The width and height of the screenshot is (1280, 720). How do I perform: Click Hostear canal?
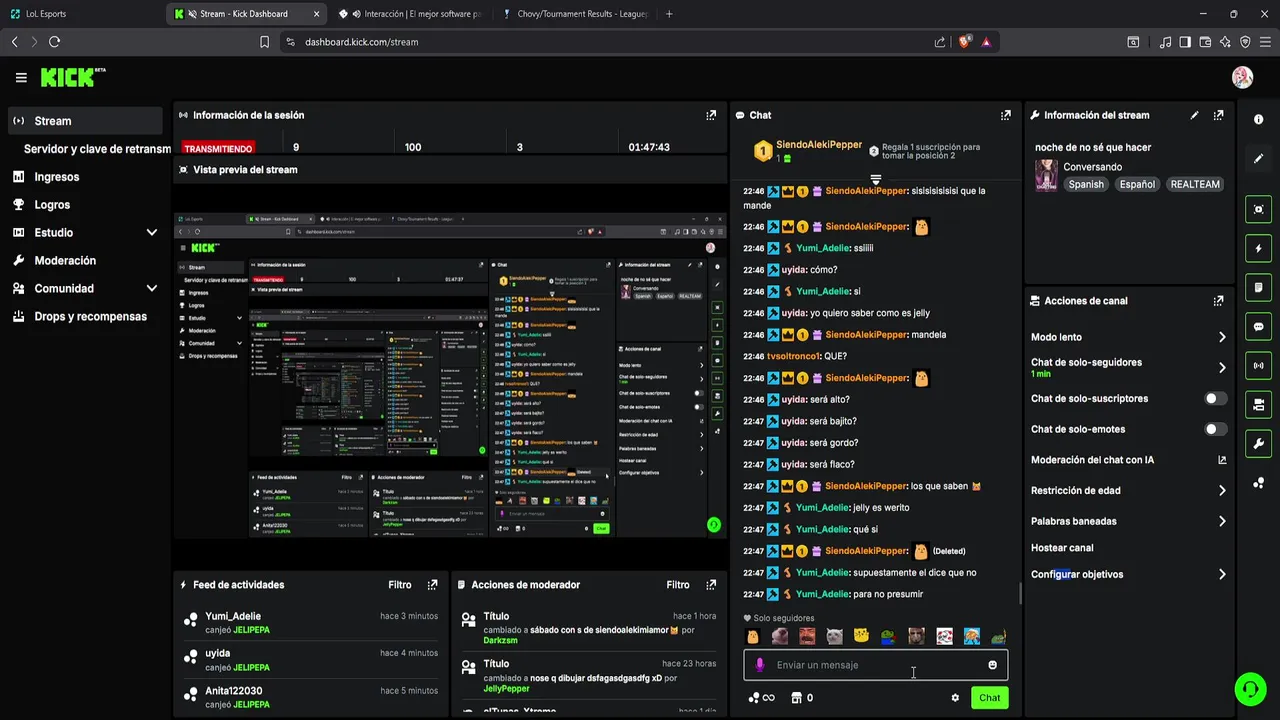coord(1062,548)
